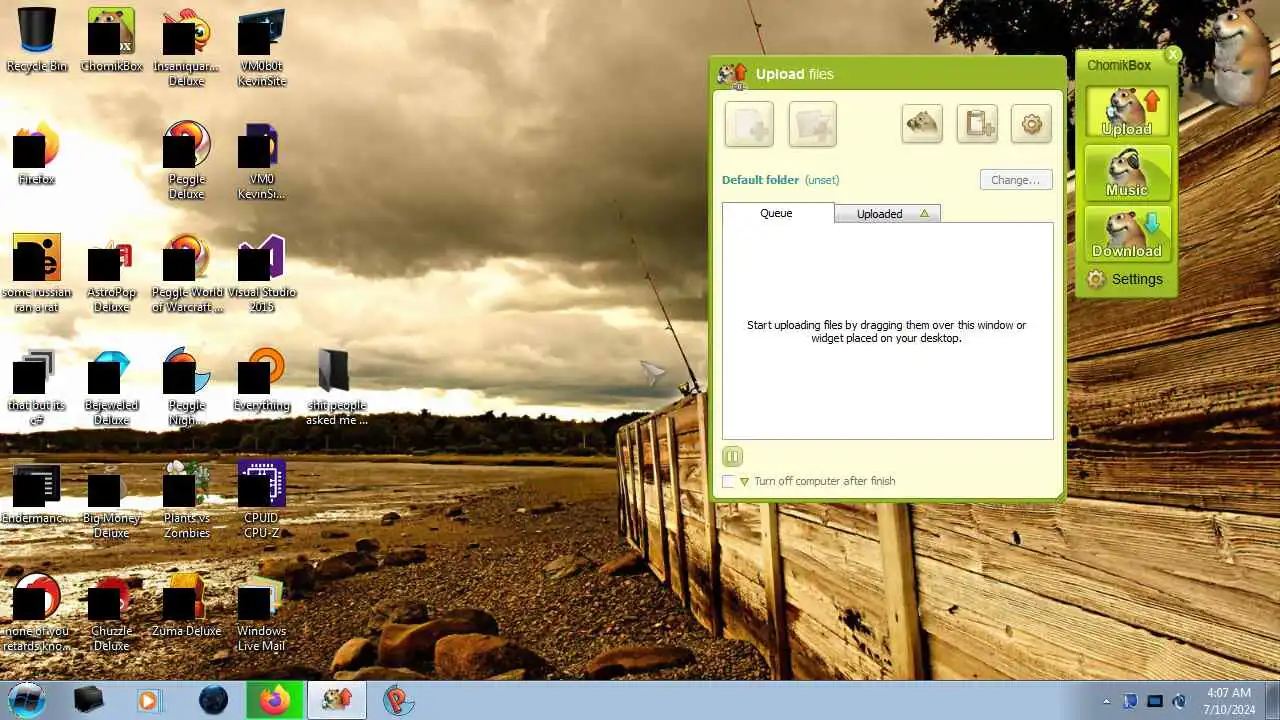Image resolution: width=1280 pixels, height=720 pixels.
Task: Select the Insaniquarium Deluxe desktop icon
Action: tap(186, 47)
